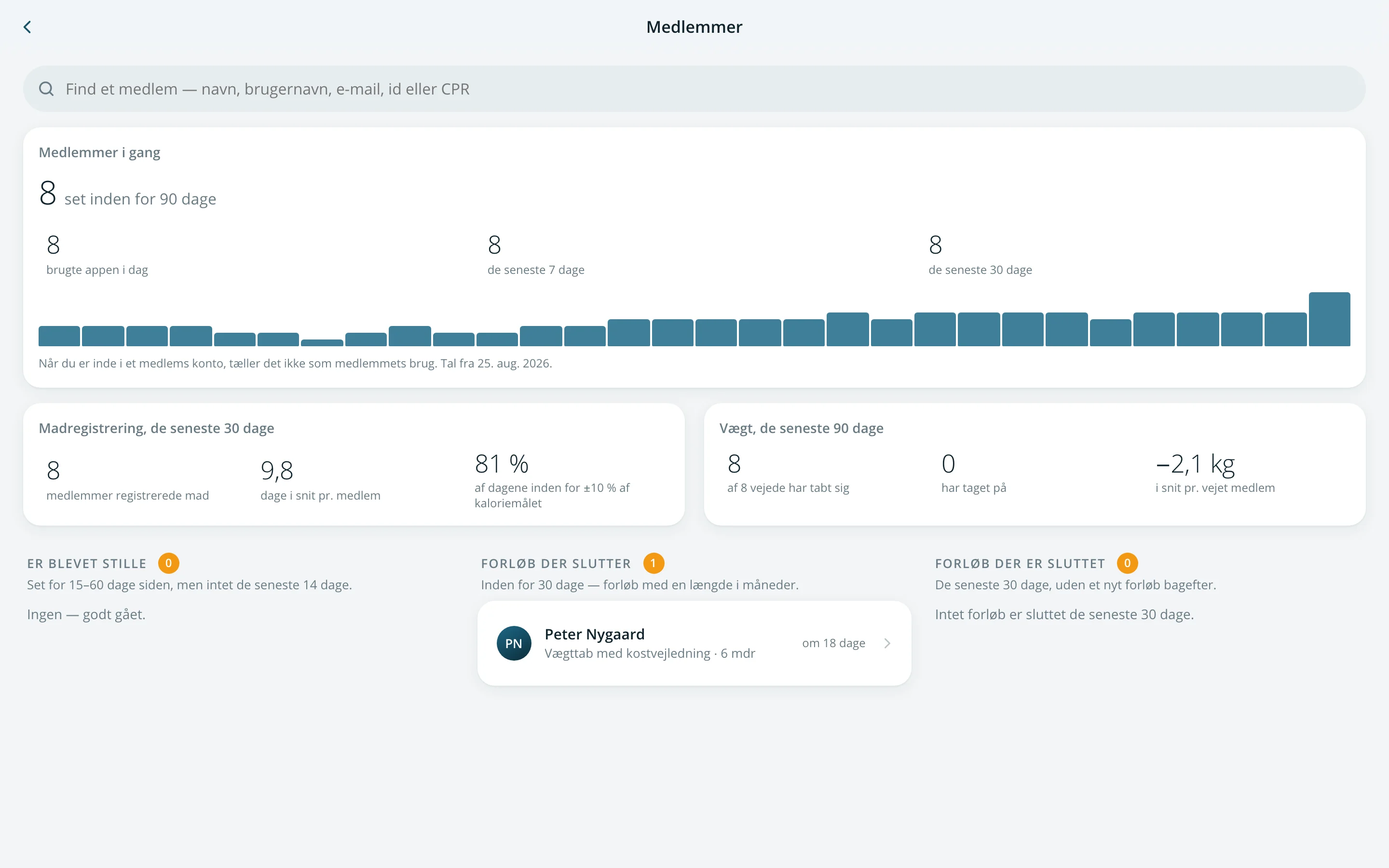Click 'Intet forløb er sluttet' message

click(1064, 614)
